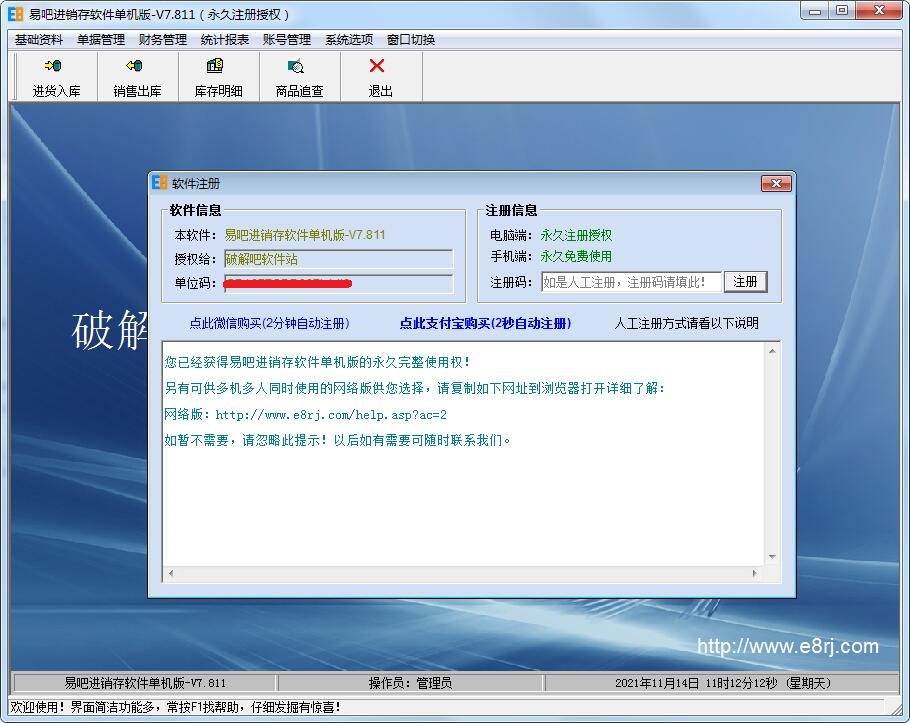Click the http://www.e8rj.com/help.asp?ac=2 URL text
Screen dimensions: 910x723
pyautogui.click(x=331, y=415)
